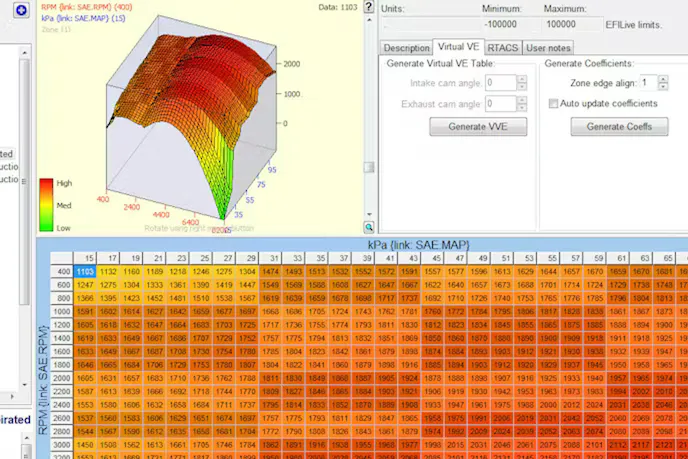The height and width of the screenshot is (459, 688).
Task: Open help with the question mark icon
Action: pos(368,8)
